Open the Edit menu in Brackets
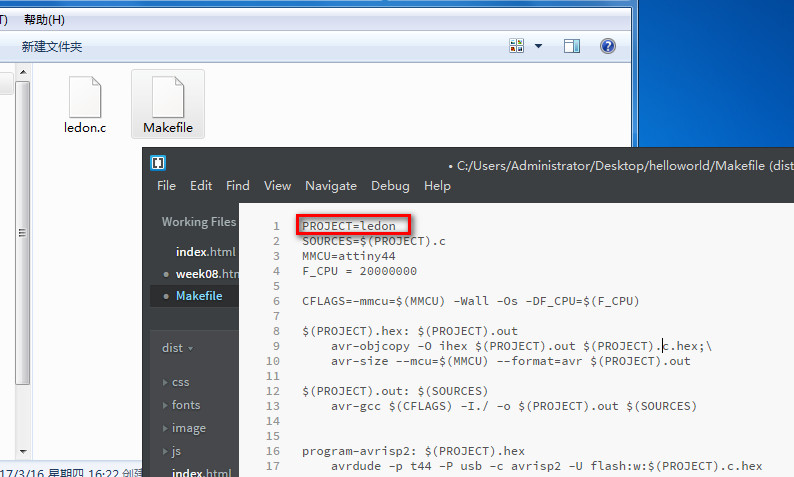This screenshot has width=794, height=477. [201, 186]
